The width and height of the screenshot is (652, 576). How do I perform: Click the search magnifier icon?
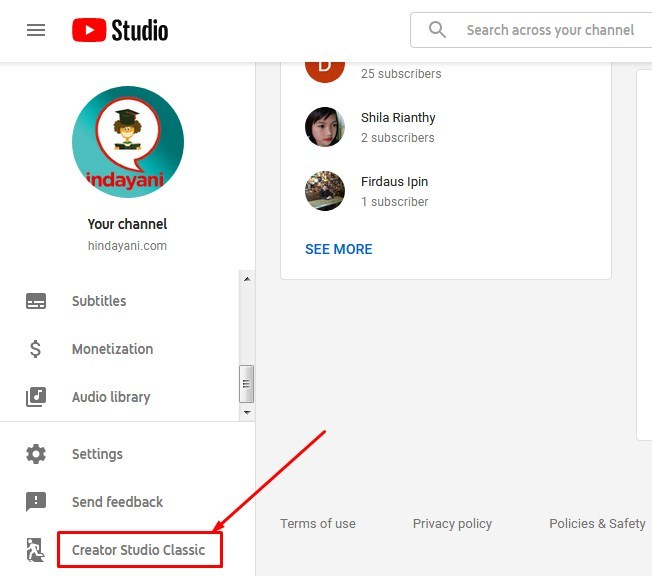(x=437, y=30)
